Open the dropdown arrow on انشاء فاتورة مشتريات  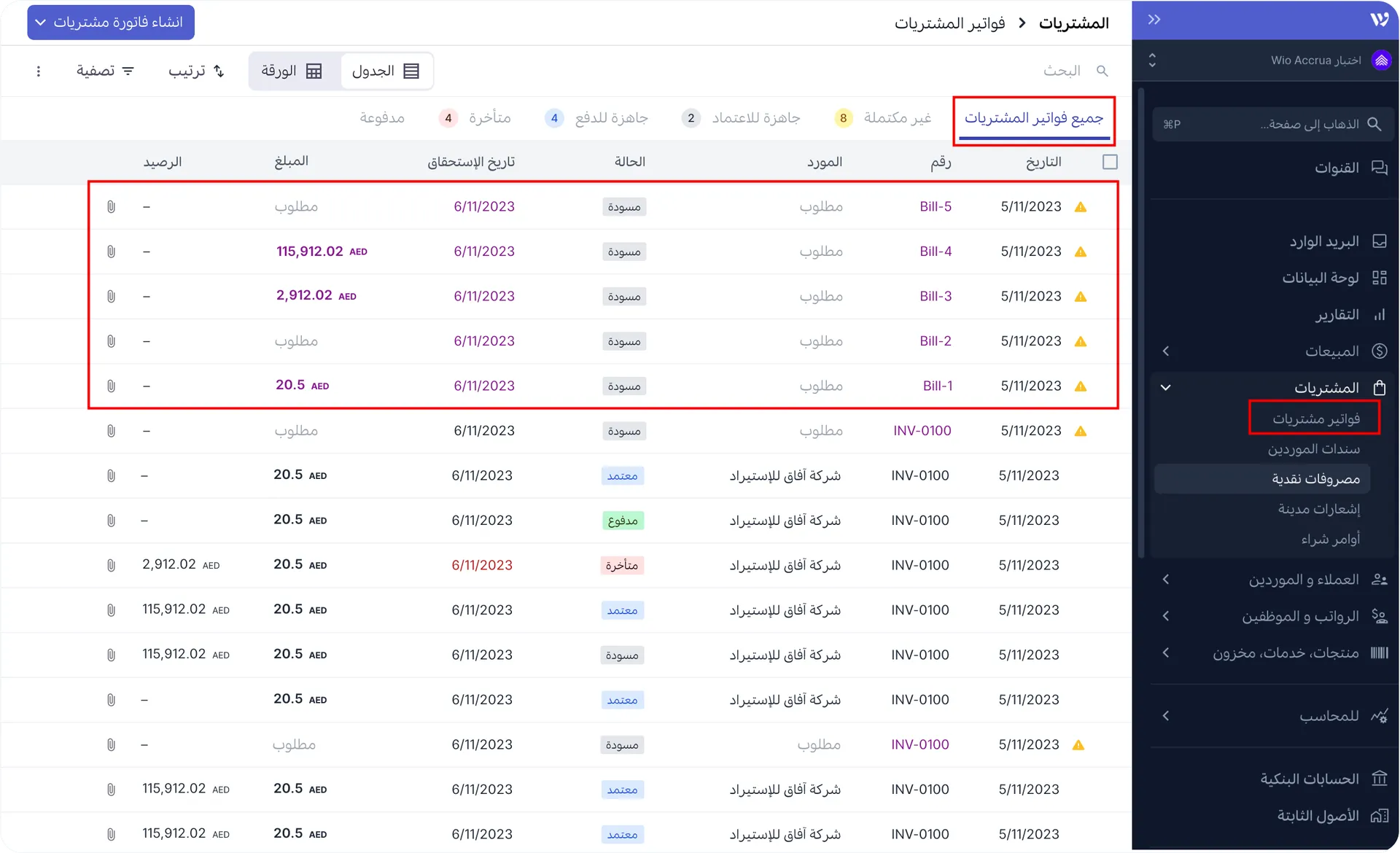41,22
